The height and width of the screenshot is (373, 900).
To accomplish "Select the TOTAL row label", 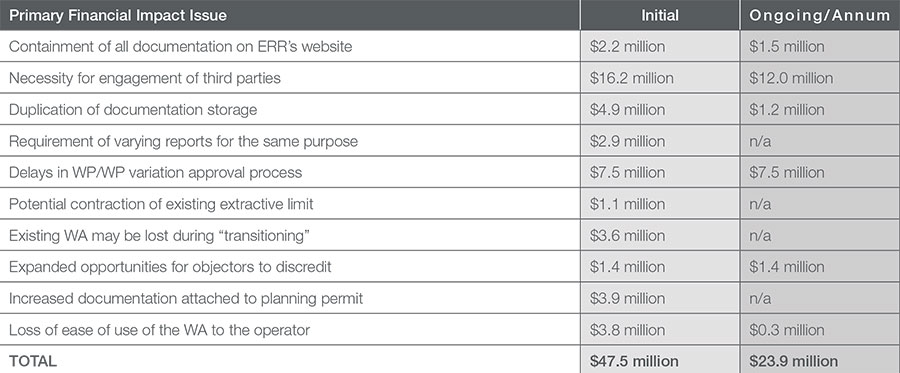I will (33, 361).
